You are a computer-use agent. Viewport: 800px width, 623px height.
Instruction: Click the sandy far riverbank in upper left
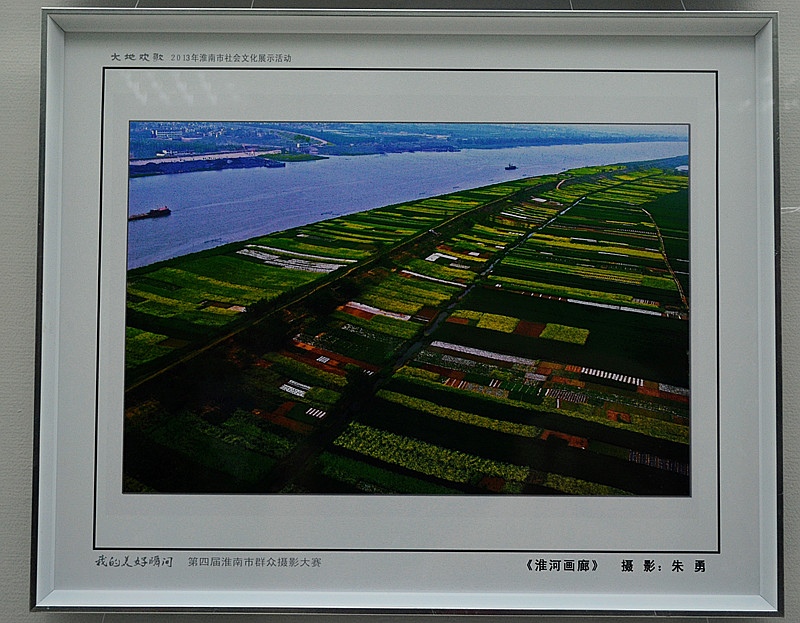pos(200,157)
